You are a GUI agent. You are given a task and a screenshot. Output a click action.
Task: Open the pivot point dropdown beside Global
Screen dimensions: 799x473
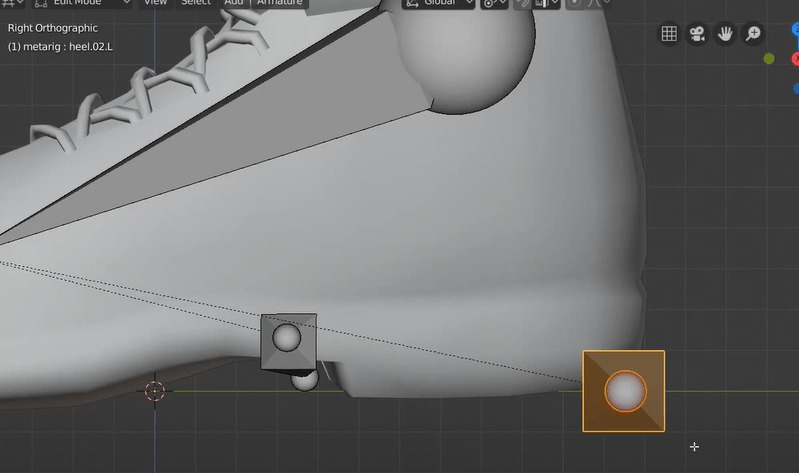coord(494,4)
